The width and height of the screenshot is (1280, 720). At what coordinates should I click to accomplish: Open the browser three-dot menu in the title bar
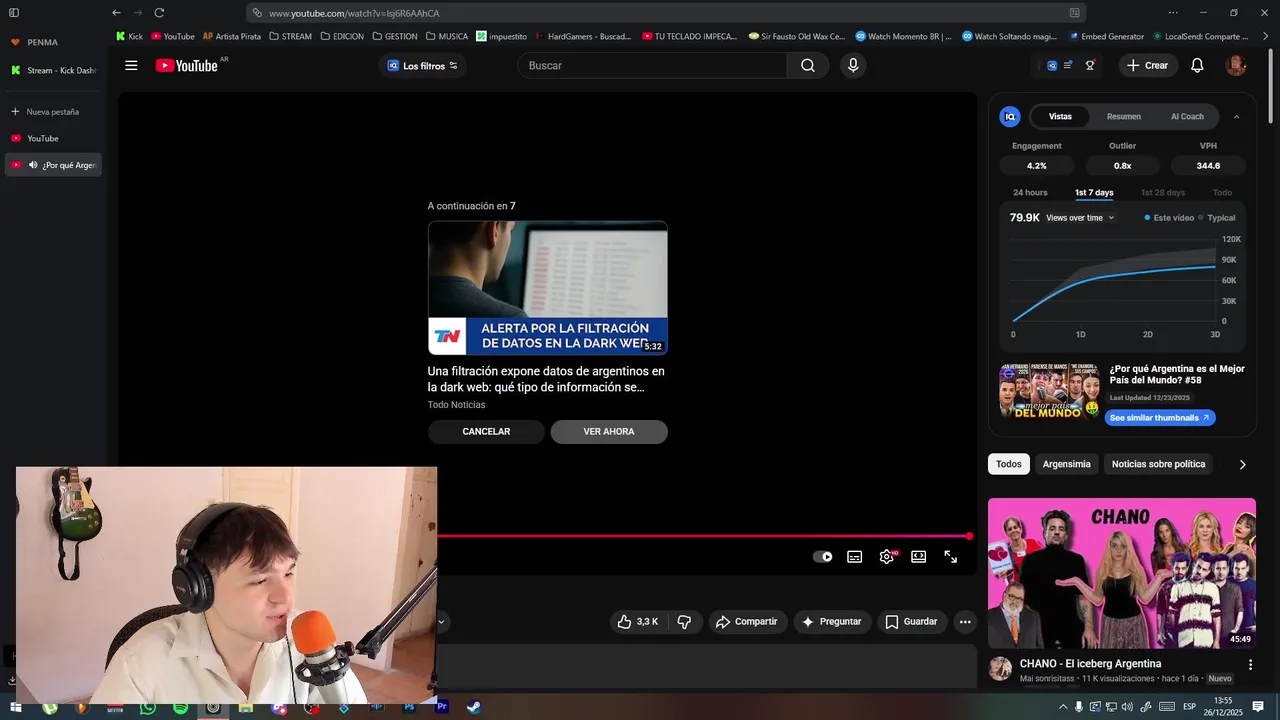click(x=1173, y=13)
